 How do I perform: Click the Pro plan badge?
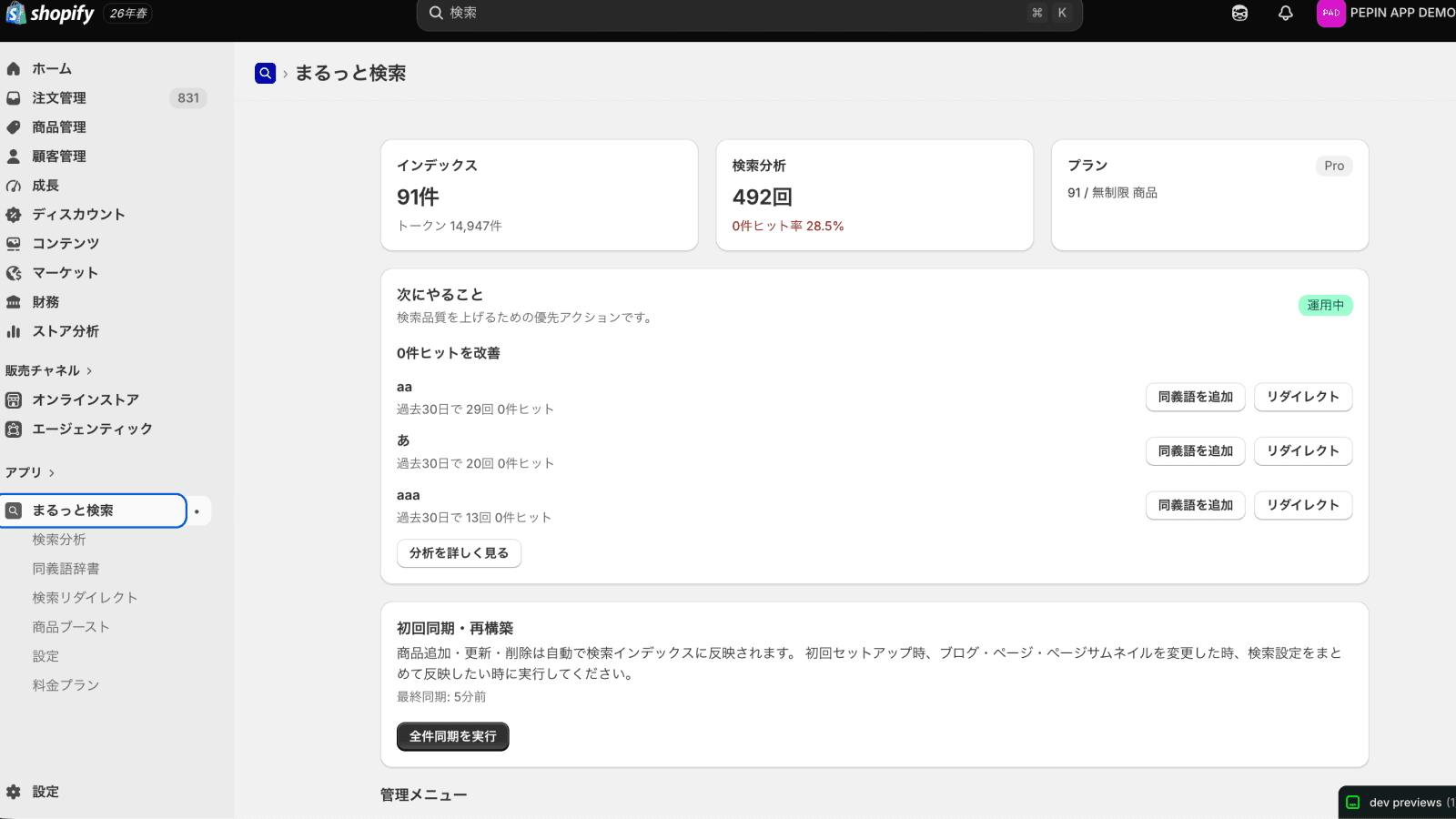(1334, 166)
